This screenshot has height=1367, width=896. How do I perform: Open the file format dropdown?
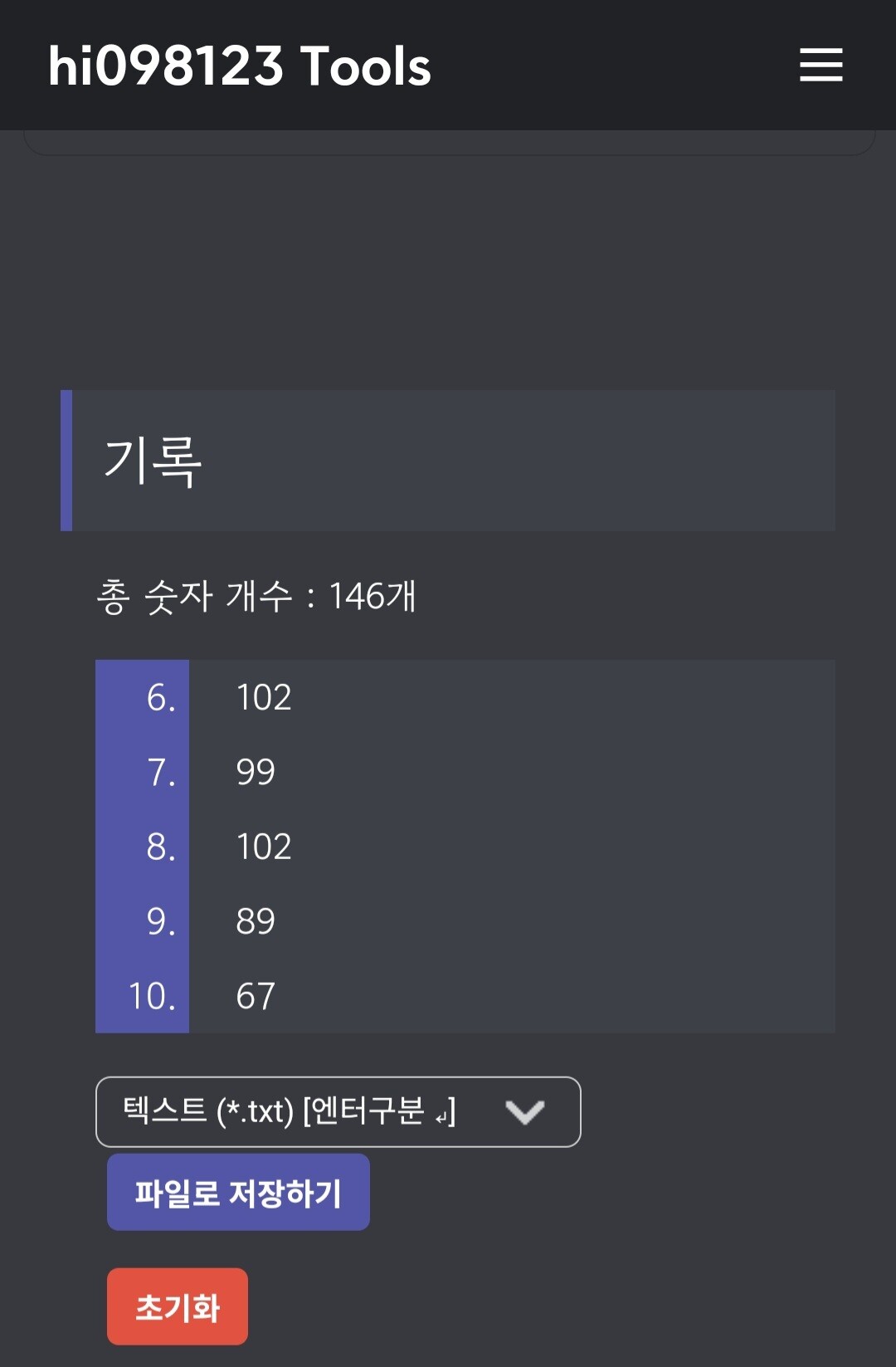(x=338, y=1111)
